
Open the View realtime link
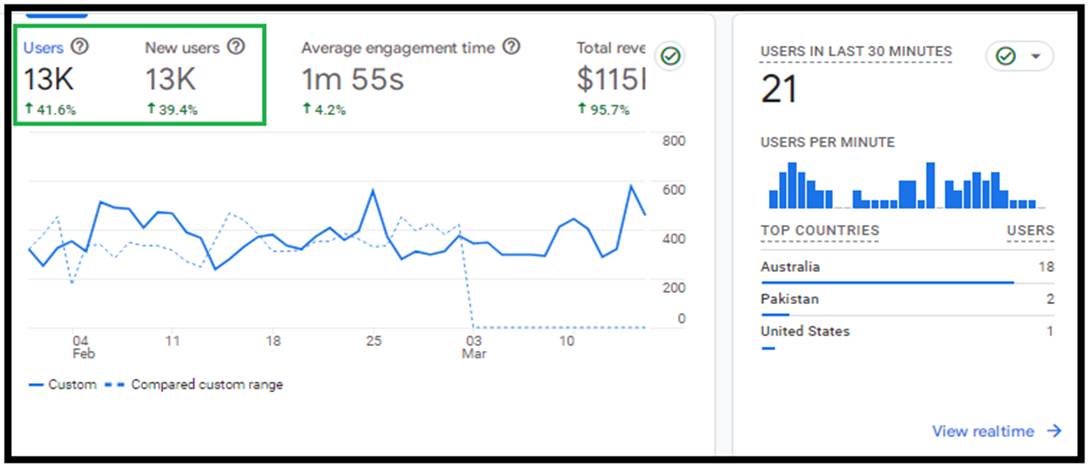[x=983, y=431]
